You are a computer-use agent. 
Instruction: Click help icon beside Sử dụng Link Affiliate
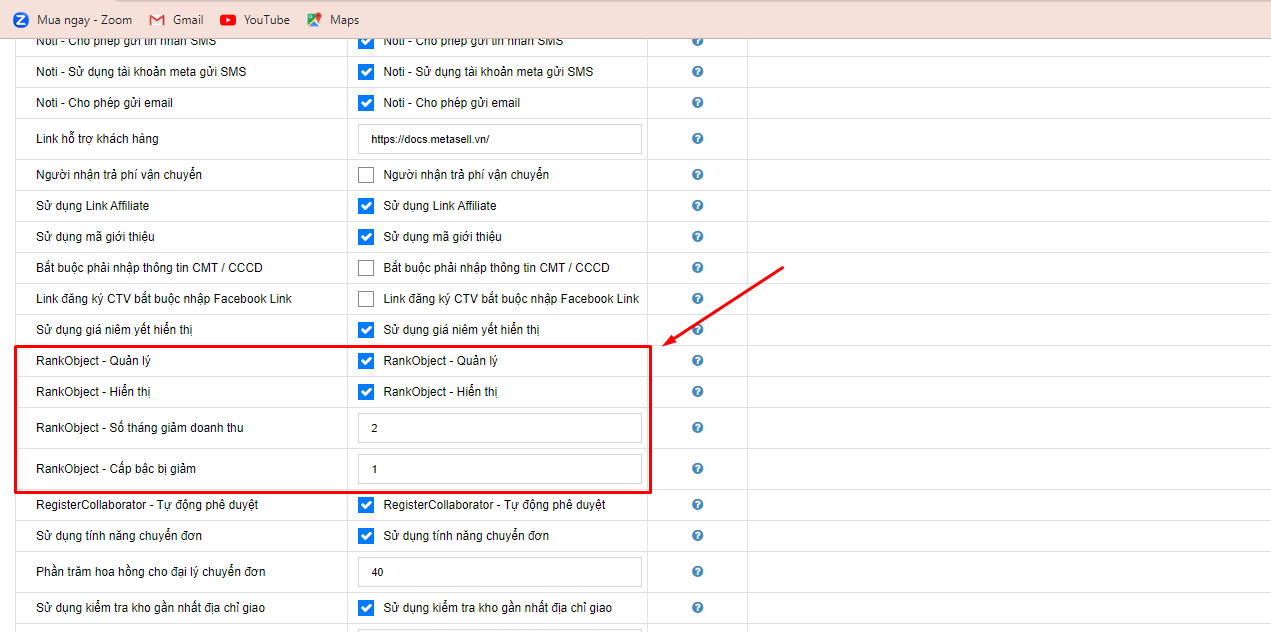click(x=697, y=206)
